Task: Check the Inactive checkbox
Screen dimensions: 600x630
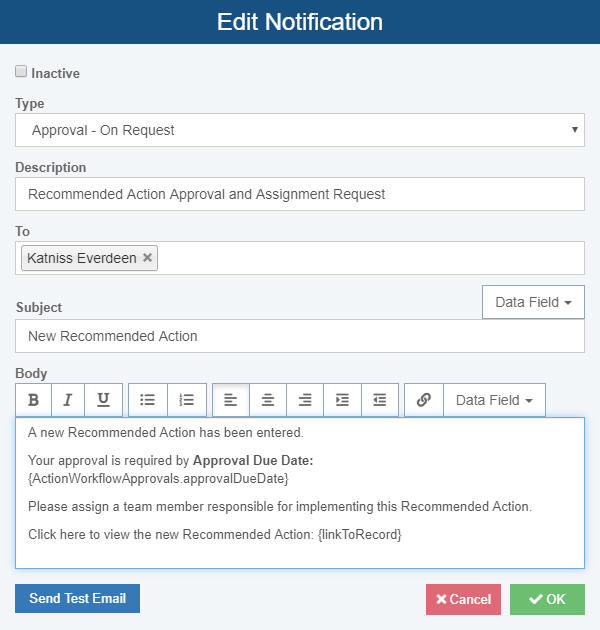Action: coord(21,72)
